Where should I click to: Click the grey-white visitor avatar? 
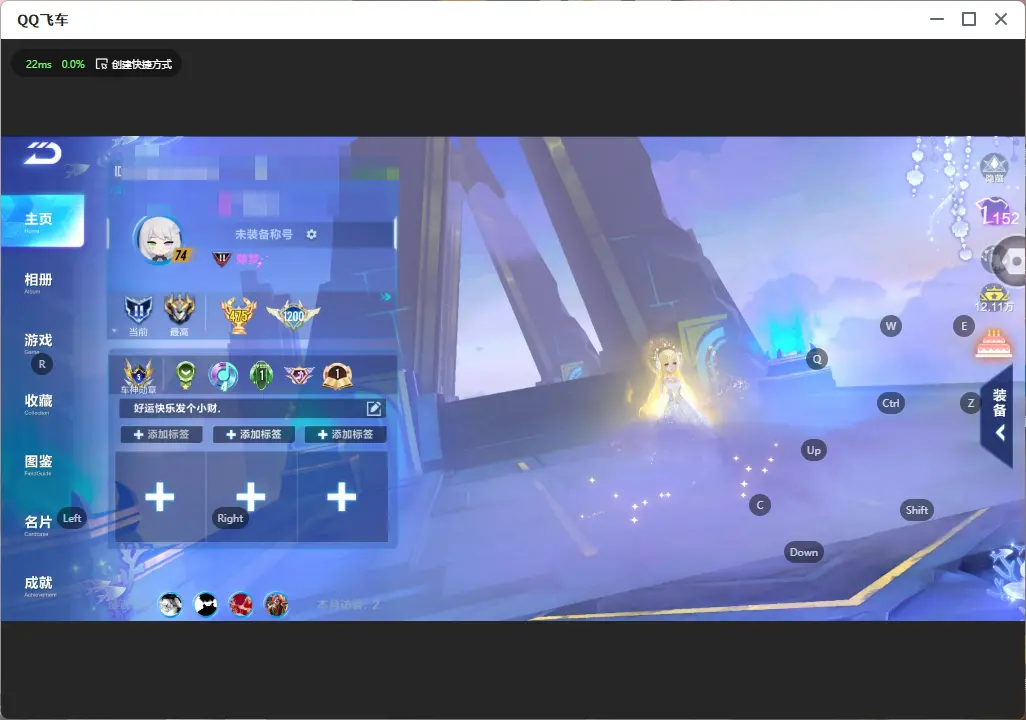(x=170, y=604)
